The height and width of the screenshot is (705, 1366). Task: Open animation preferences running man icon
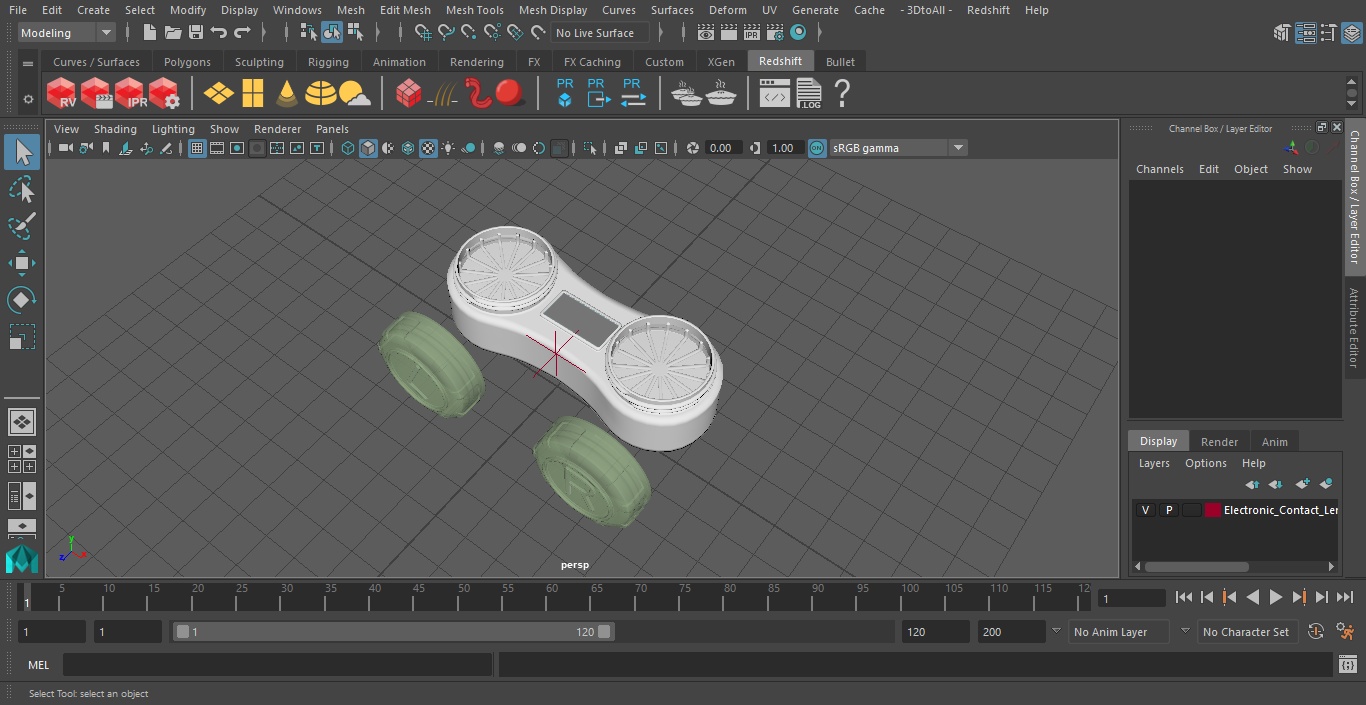click(x=1346, y=632)
